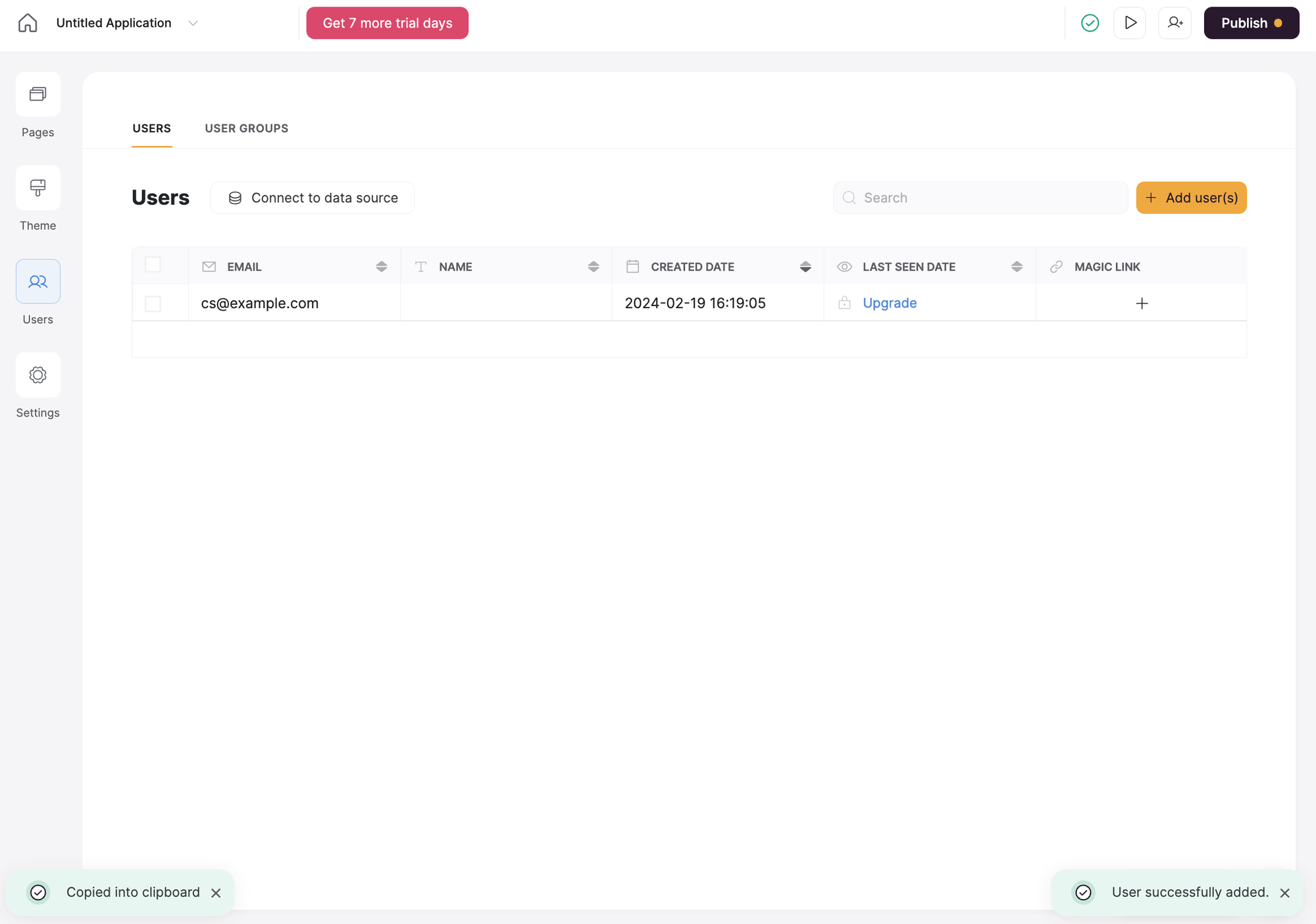The width and height of the screenshot is (1316, 924).
Task: Generate magic link with plus icon
Action: [1142, 303]
